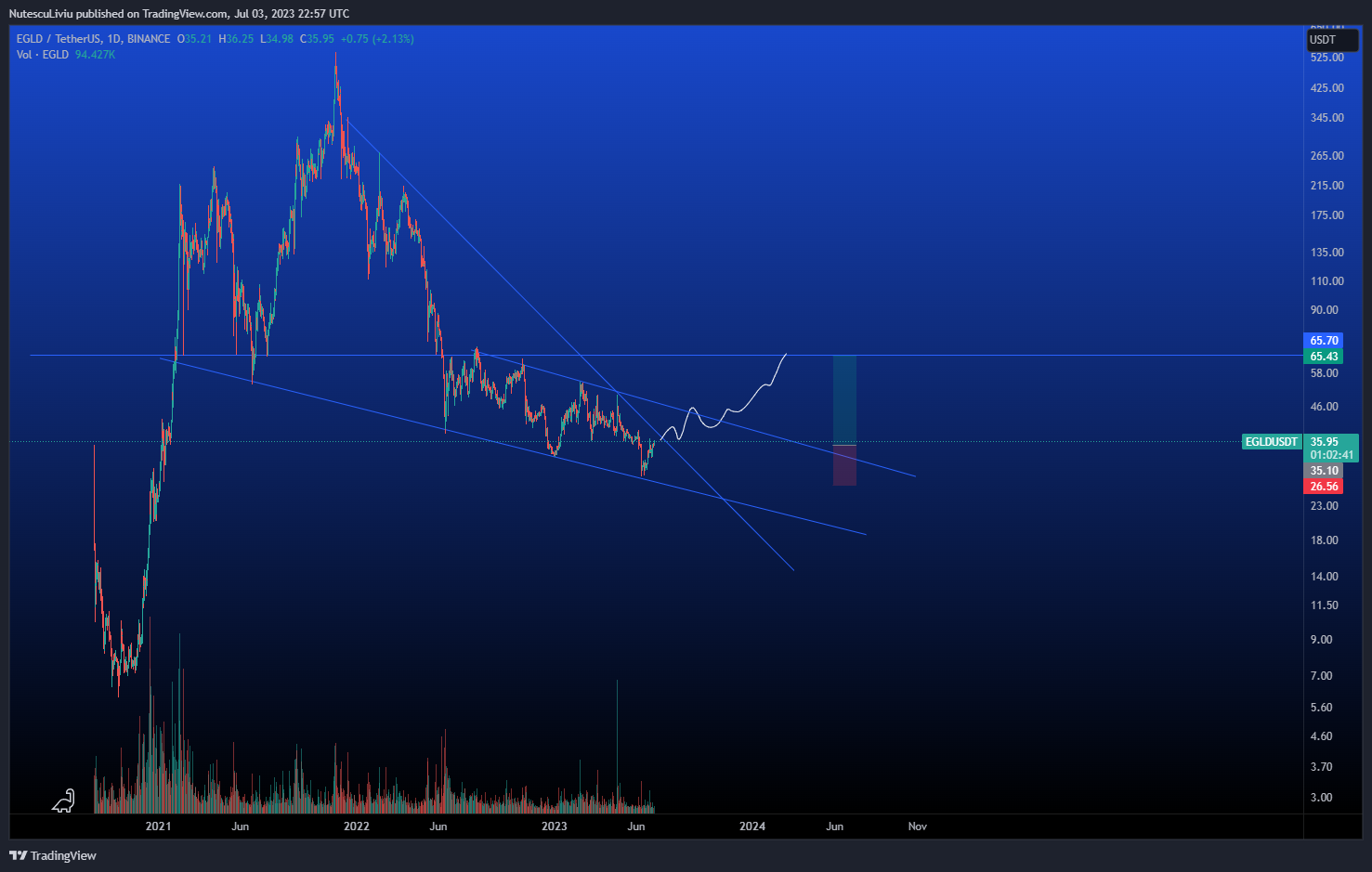Screen dimensions: 1372x872
Task: Click the 7.00 price axis label
Action: click(x=1321, y=676)
